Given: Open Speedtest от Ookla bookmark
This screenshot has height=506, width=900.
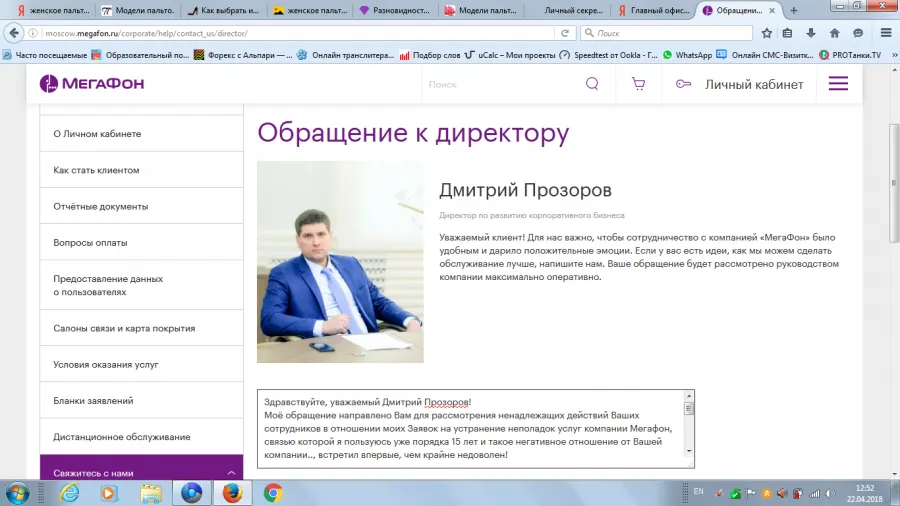Looking at the screenshot, I should click(x=608, y=55).
